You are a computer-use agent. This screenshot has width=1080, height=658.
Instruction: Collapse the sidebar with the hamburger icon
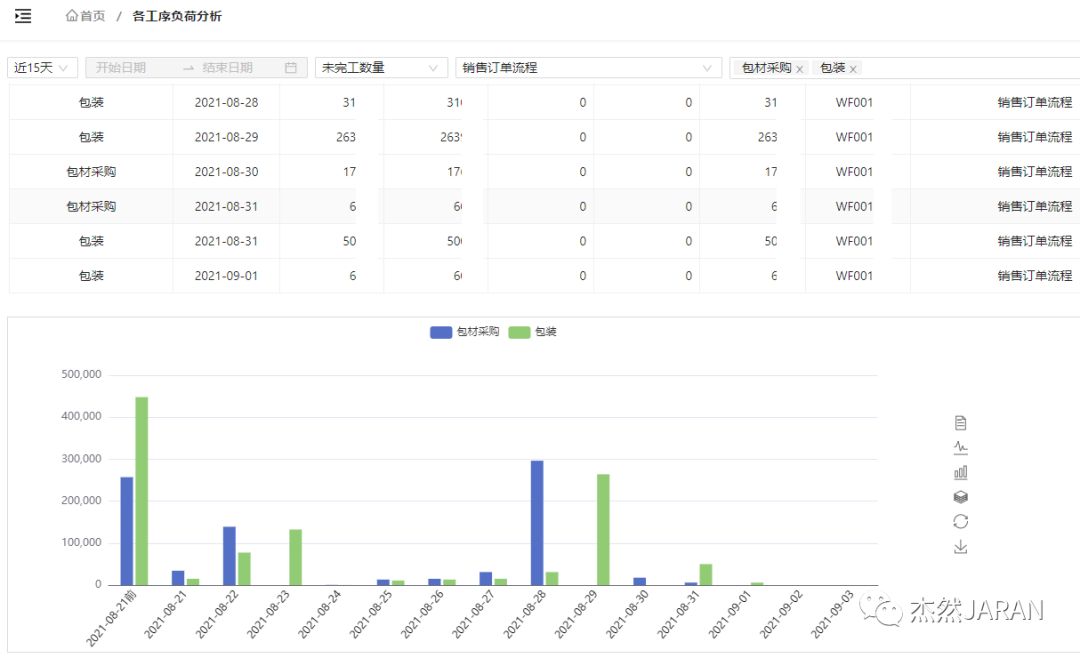(23, 16)
